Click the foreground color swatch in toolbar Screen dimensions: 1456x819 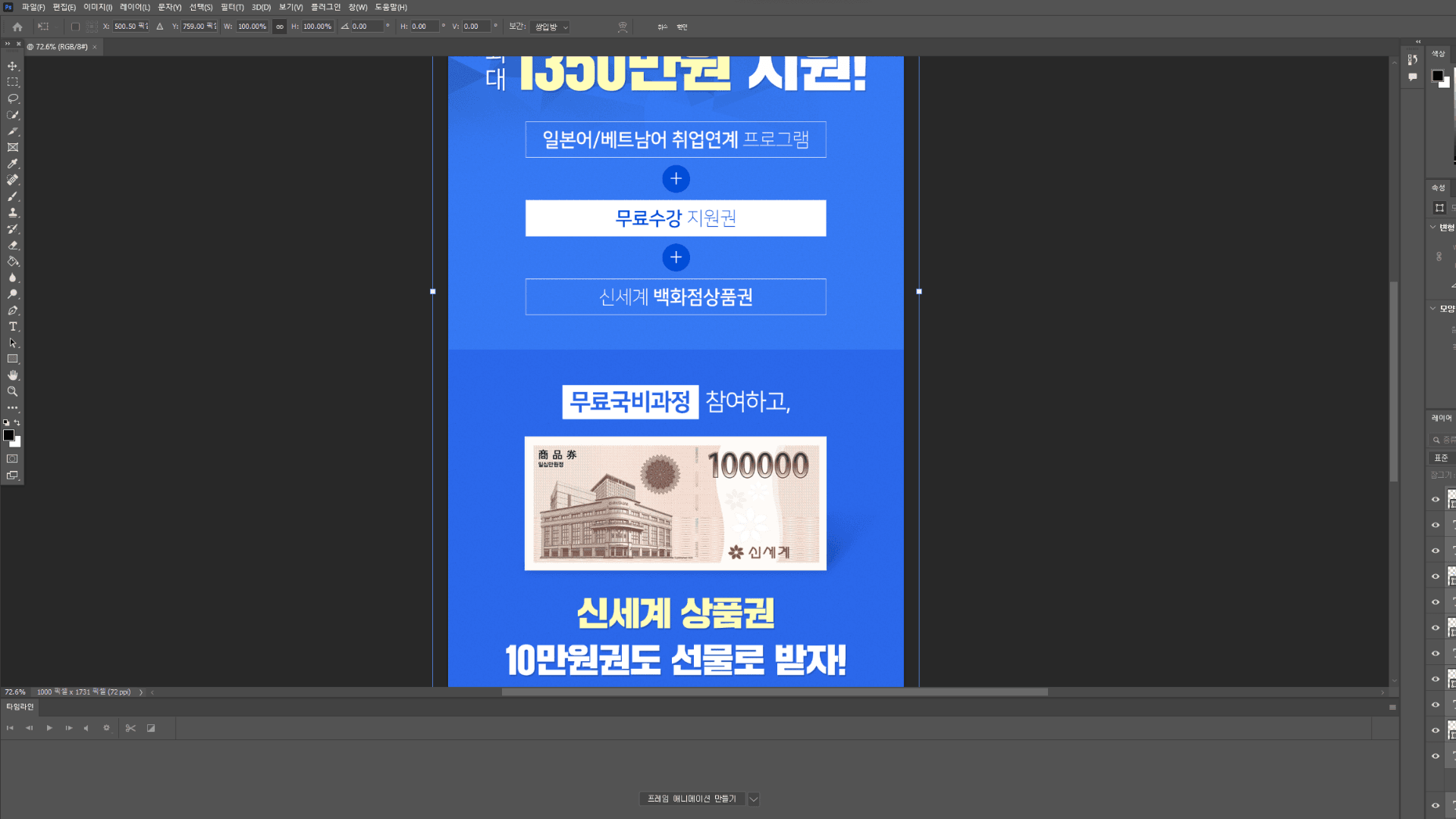click(8, 435)
